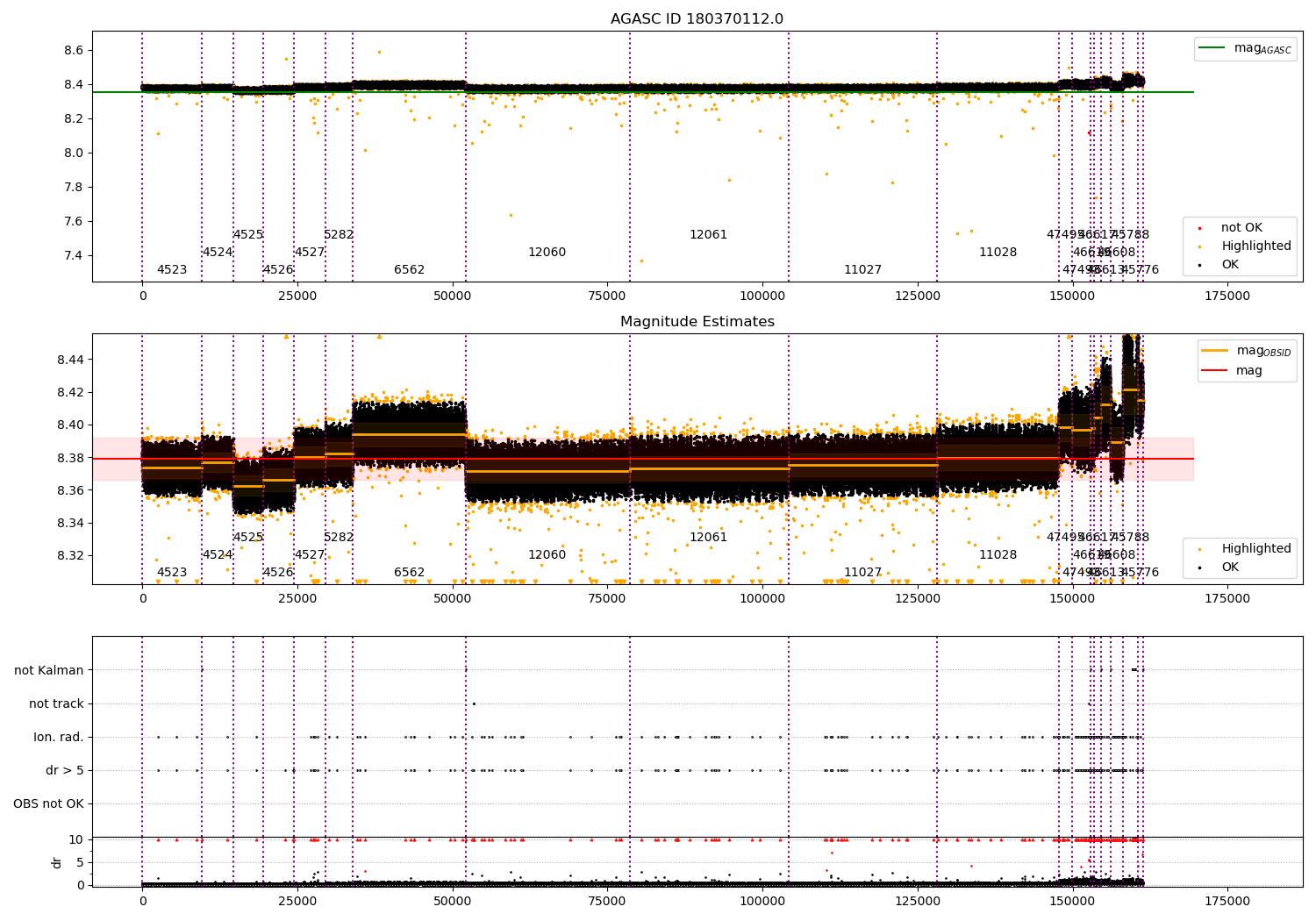The height and width of the screenshot is (921, 1316).
Task: Click the 8.0 tick on the top plot y-axis
Action: click(74, 153)
